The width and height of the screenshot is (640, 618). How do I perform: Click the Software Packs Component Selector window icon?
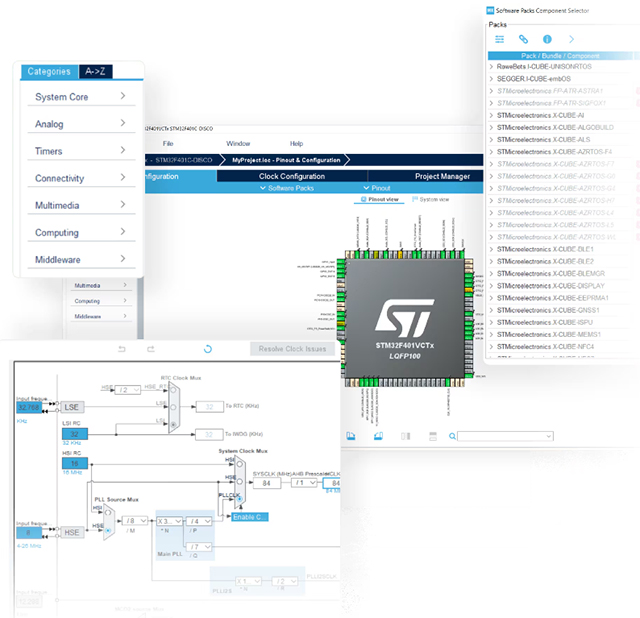click(x=490, y=10)
